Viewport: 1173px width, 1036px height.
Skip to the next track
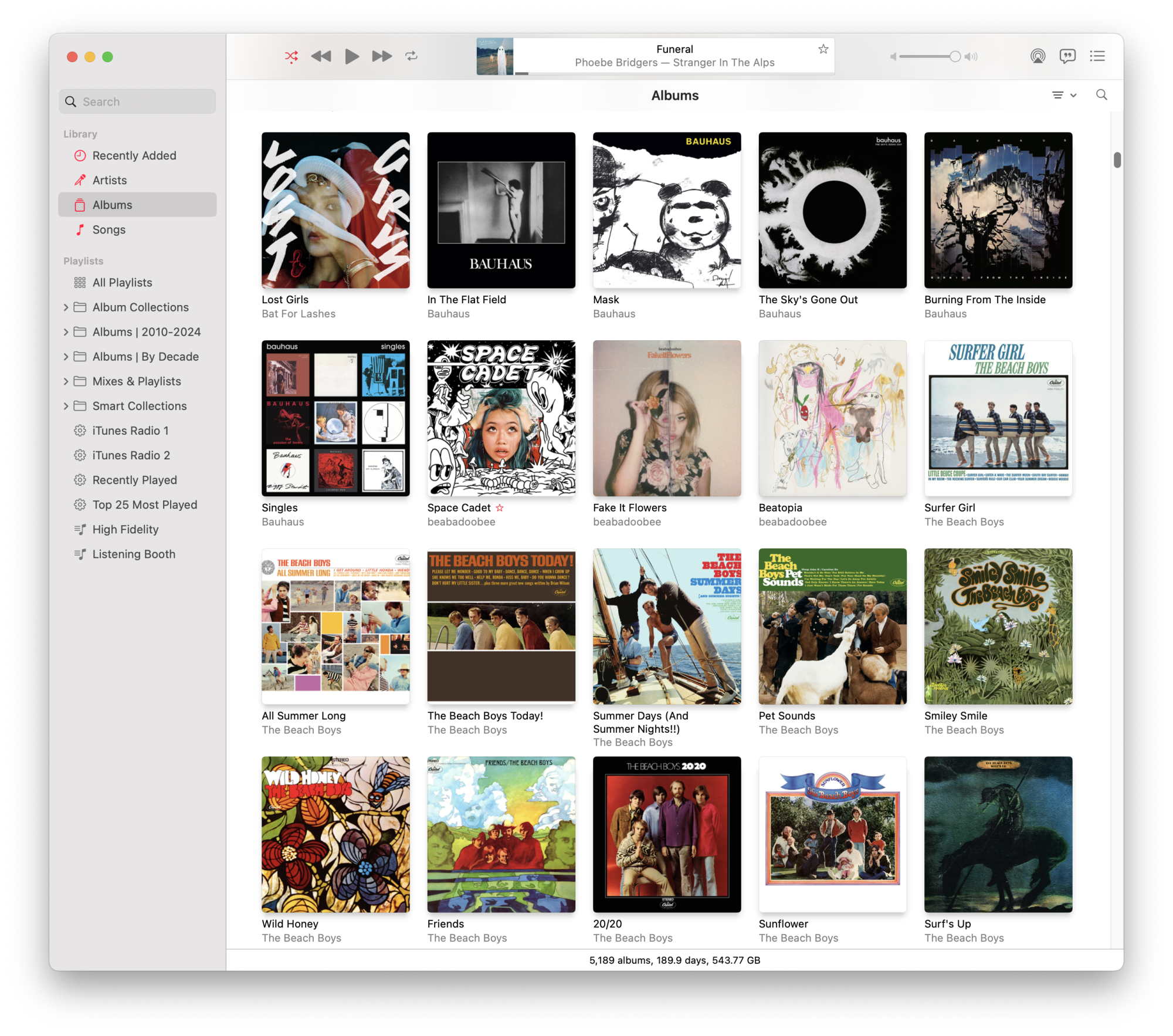381,56
